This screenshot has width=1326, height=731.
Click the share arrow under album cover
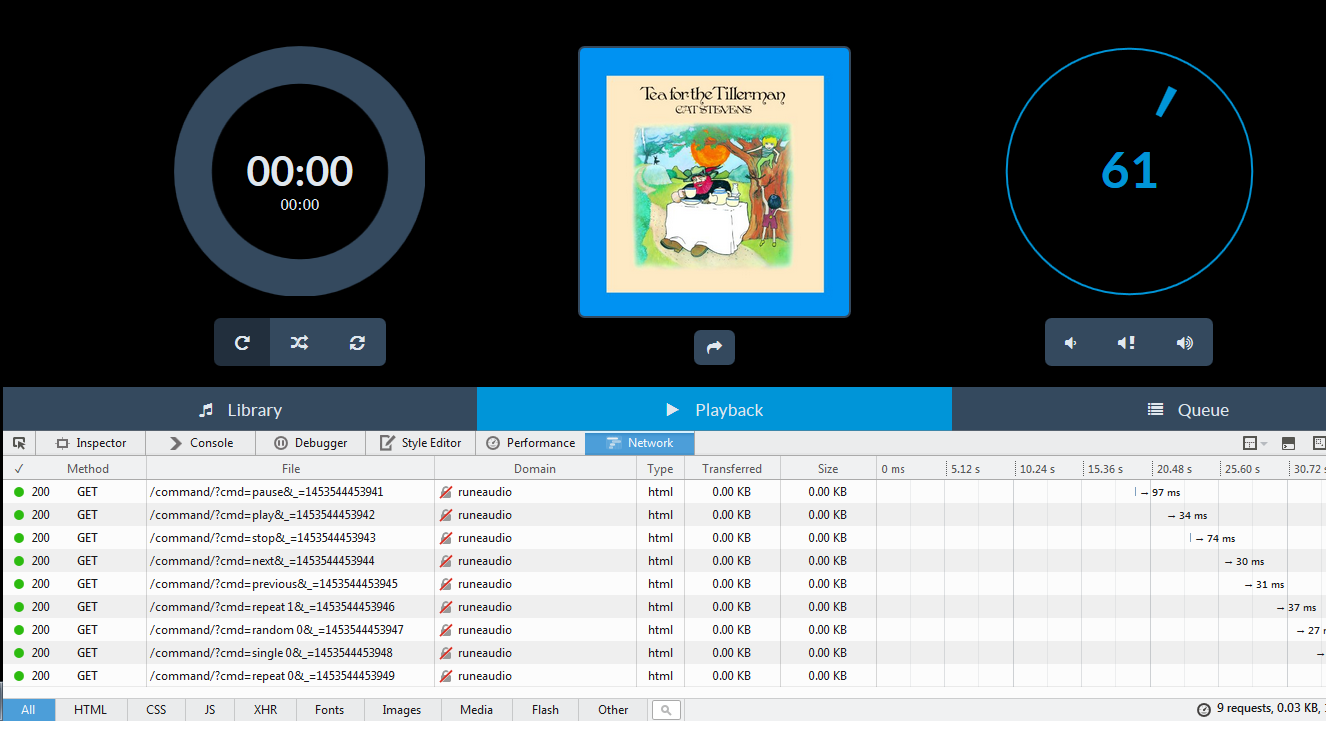[714, 347]
